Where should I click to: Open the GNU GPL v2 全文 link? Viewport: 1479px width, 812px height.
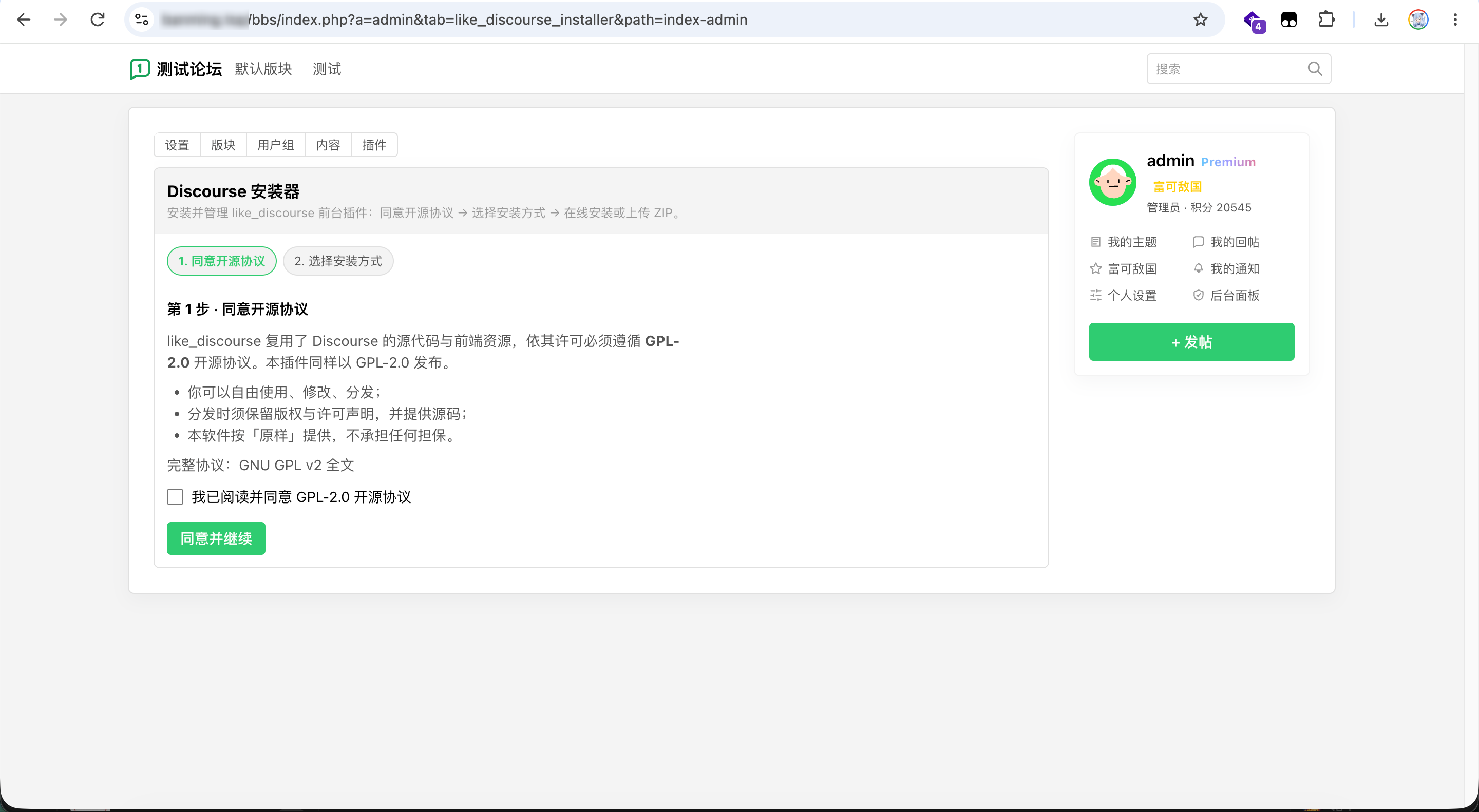click(x=296, y=466)
